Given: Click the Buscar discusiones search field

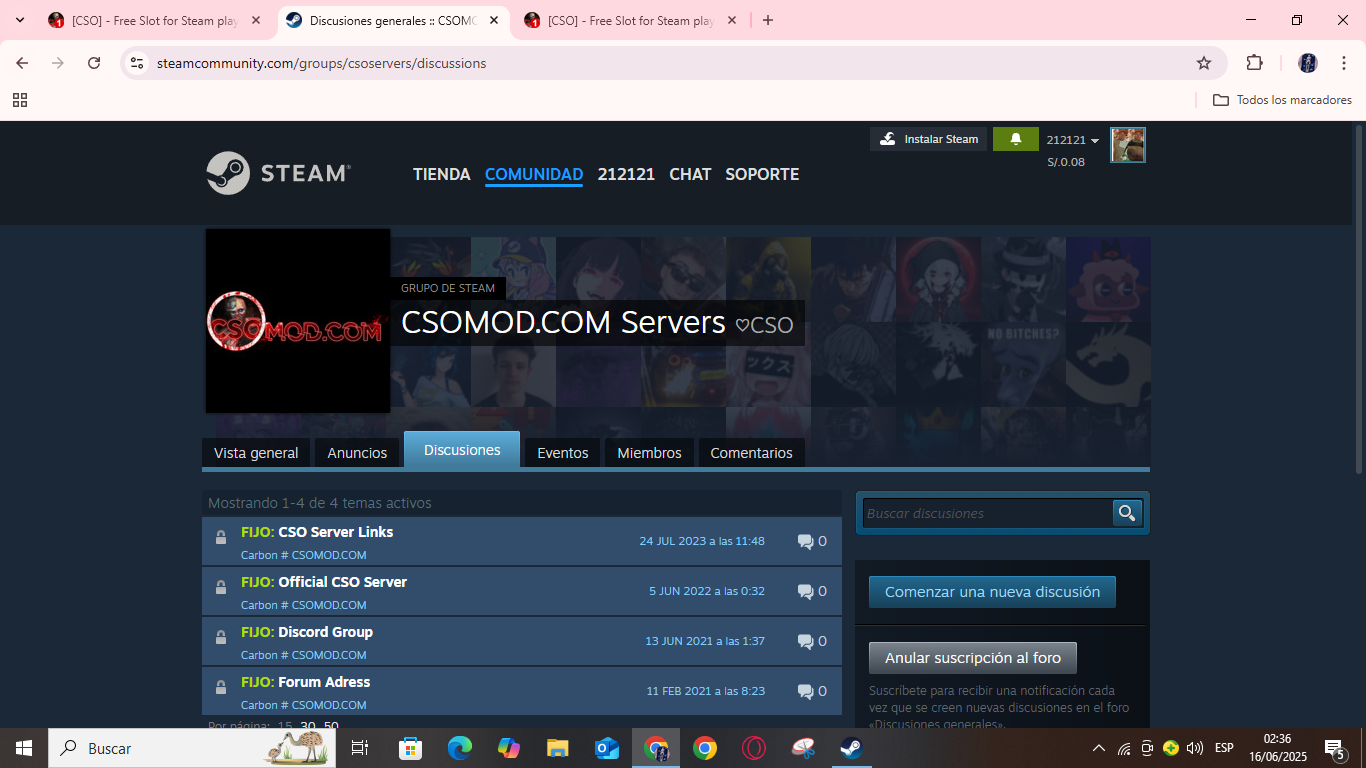Looking at the screenshot, I should click(x=987, y=513).
